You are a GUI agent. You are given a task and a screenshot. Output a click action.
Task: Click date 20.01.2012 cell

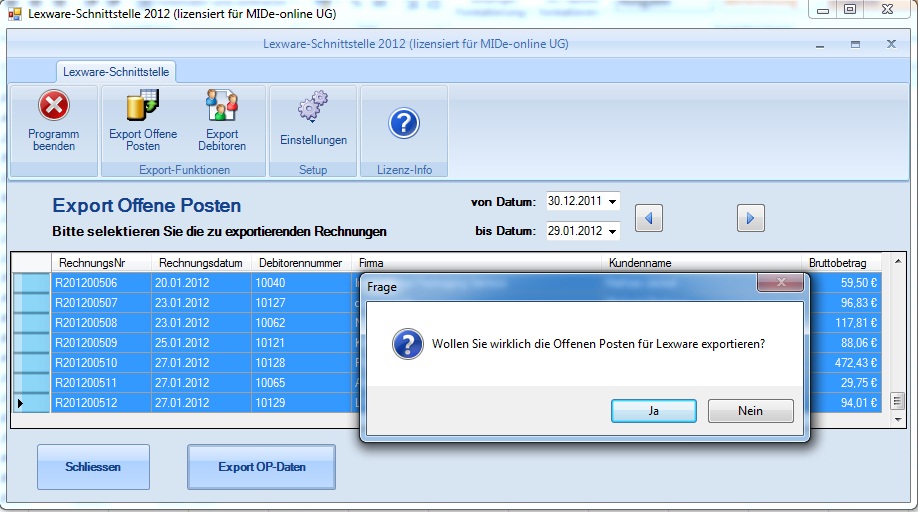coord(201,283)
